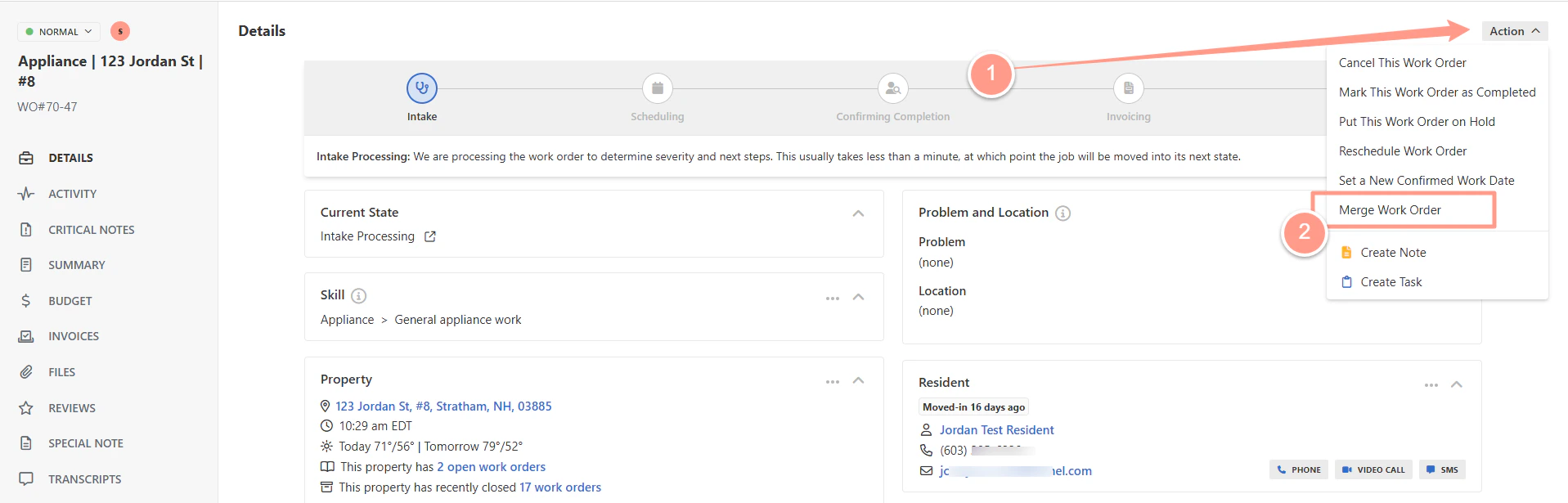Collapse the Current State section
Screen dimensions: 1568x503
point(858,213)
